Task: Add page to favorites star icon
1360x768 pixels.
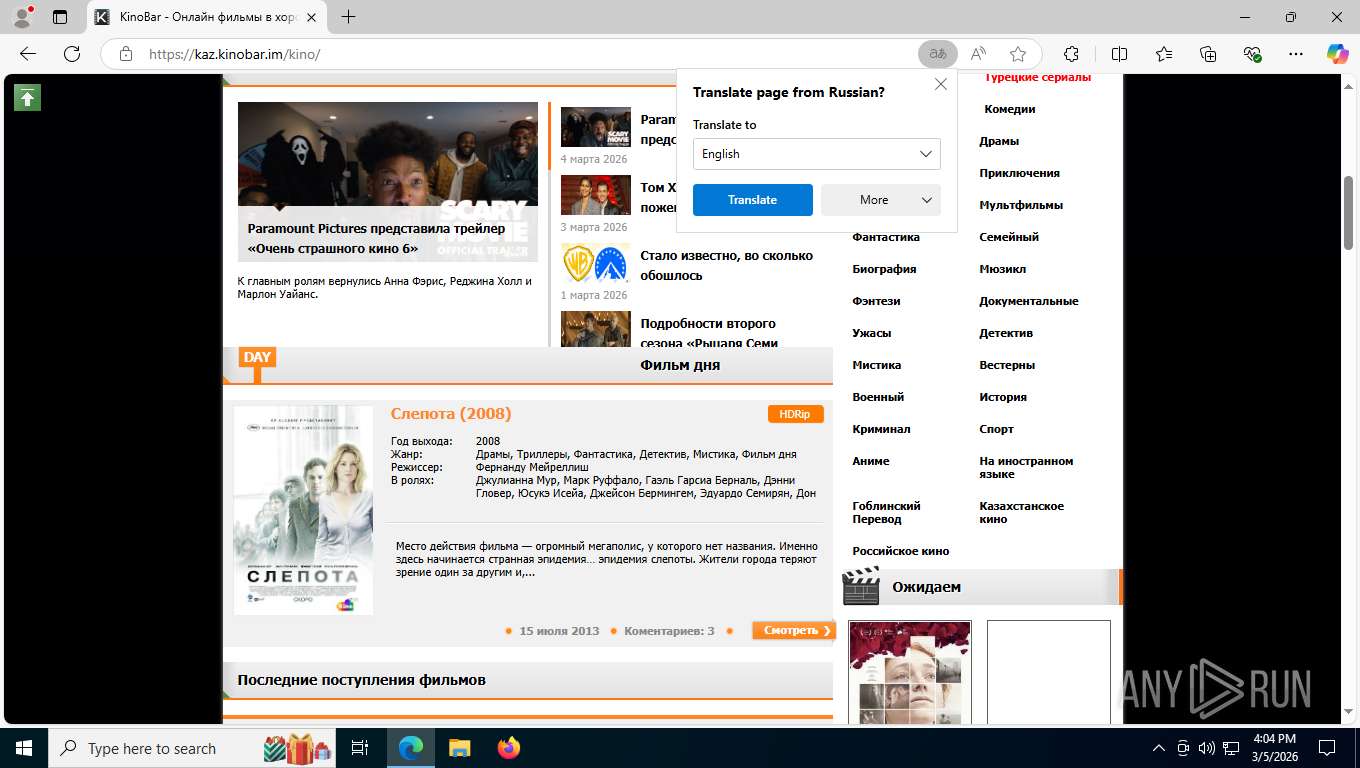Action: click(1018, 54)
